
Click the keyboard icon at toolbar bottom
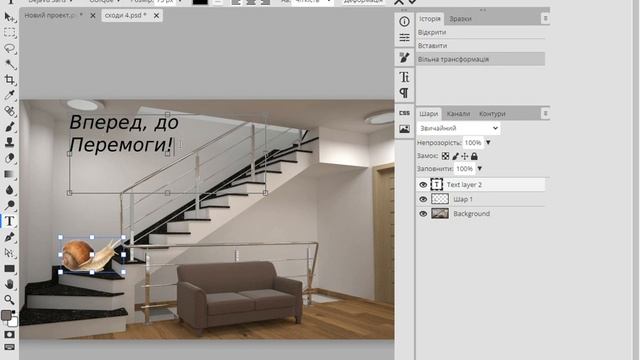coord(9,347)
